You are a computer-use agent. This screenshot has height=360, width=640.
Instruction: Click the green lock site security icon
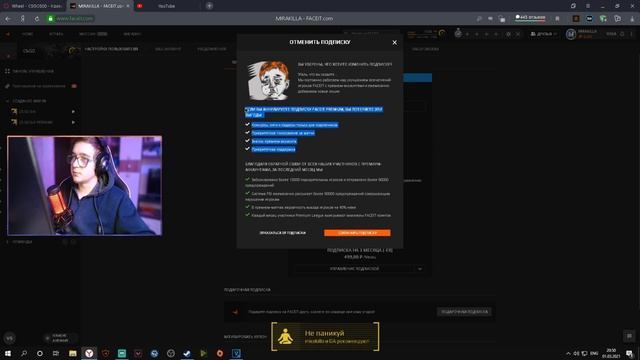(51, 19)
